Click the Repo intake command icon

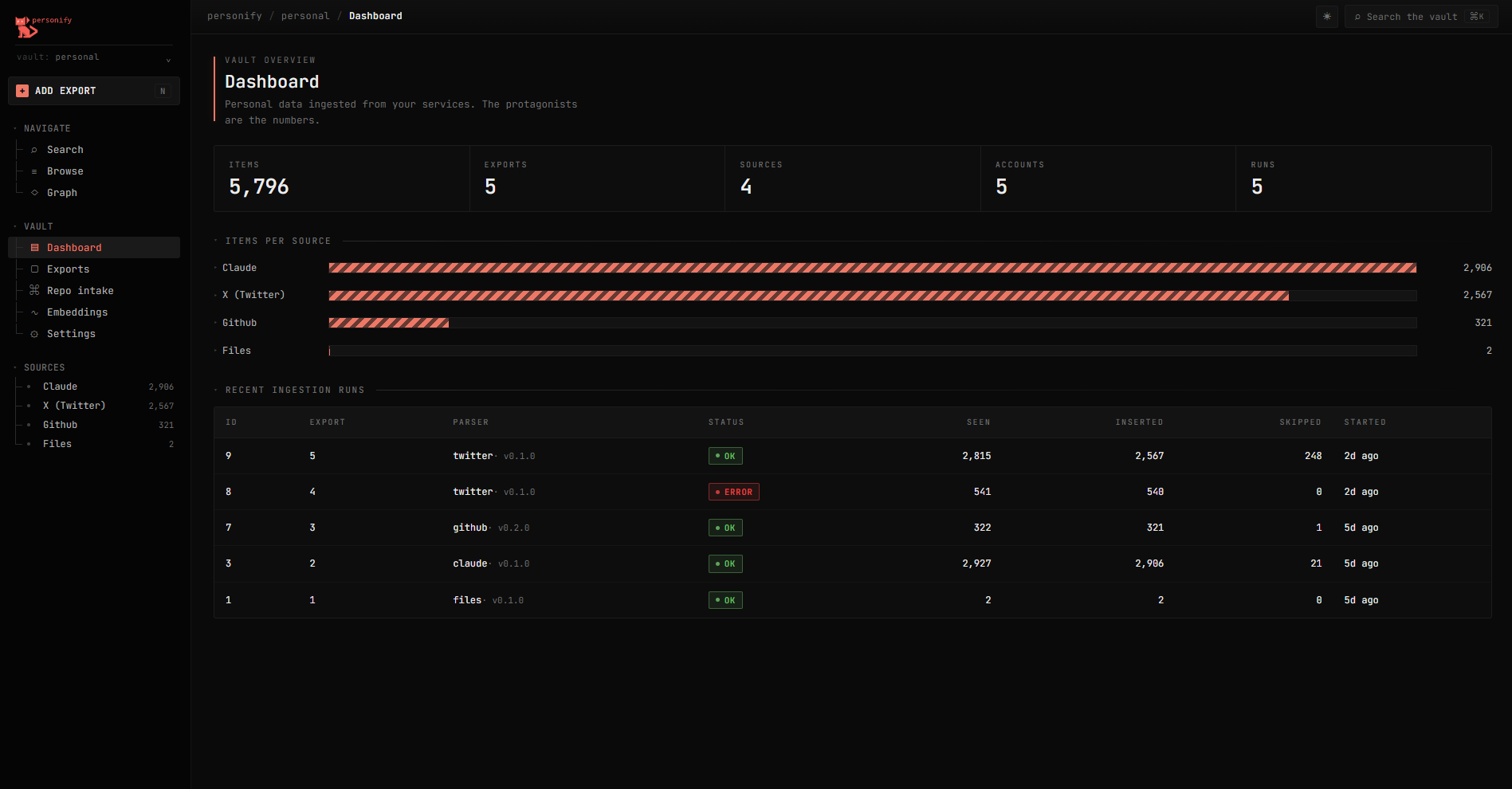pyautogui.click(x=34, y=290)
